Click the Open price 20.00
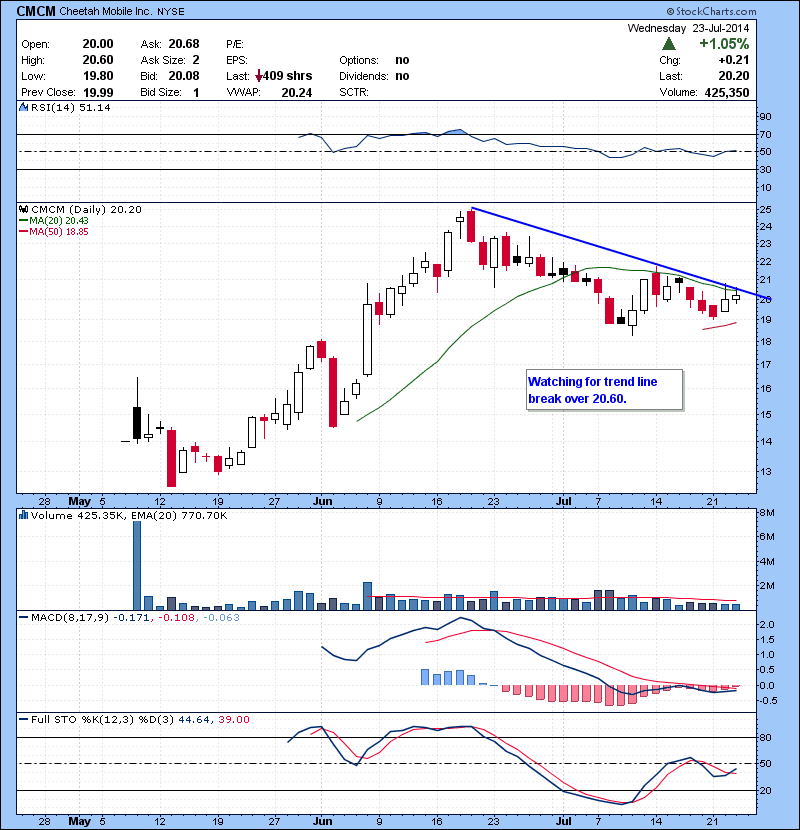Screen dimensions: 800x830 click(98, 44)
